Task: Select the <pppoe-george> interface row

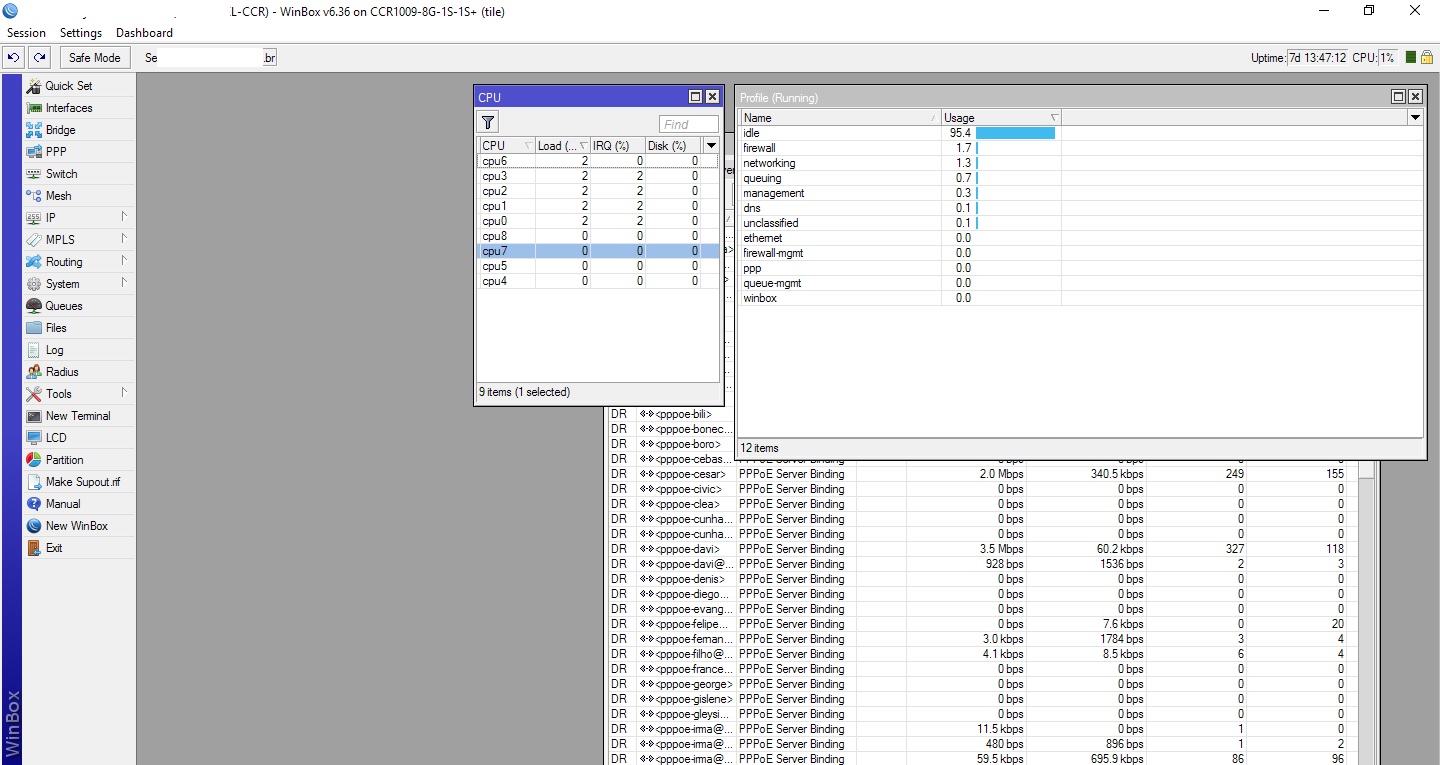Action: (982, 684)
